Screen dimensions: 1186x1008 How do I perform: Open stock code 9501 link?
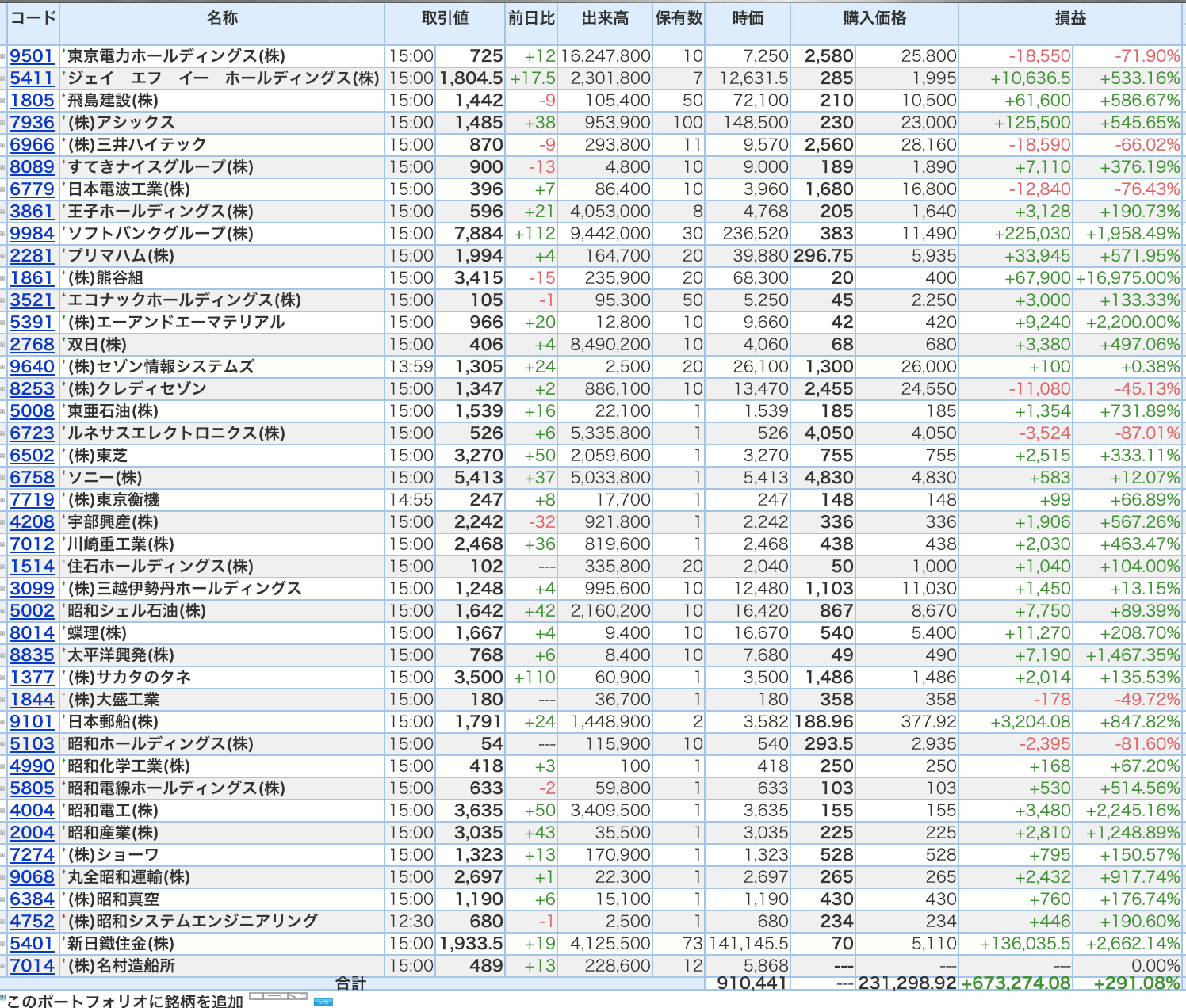point(32,56)
